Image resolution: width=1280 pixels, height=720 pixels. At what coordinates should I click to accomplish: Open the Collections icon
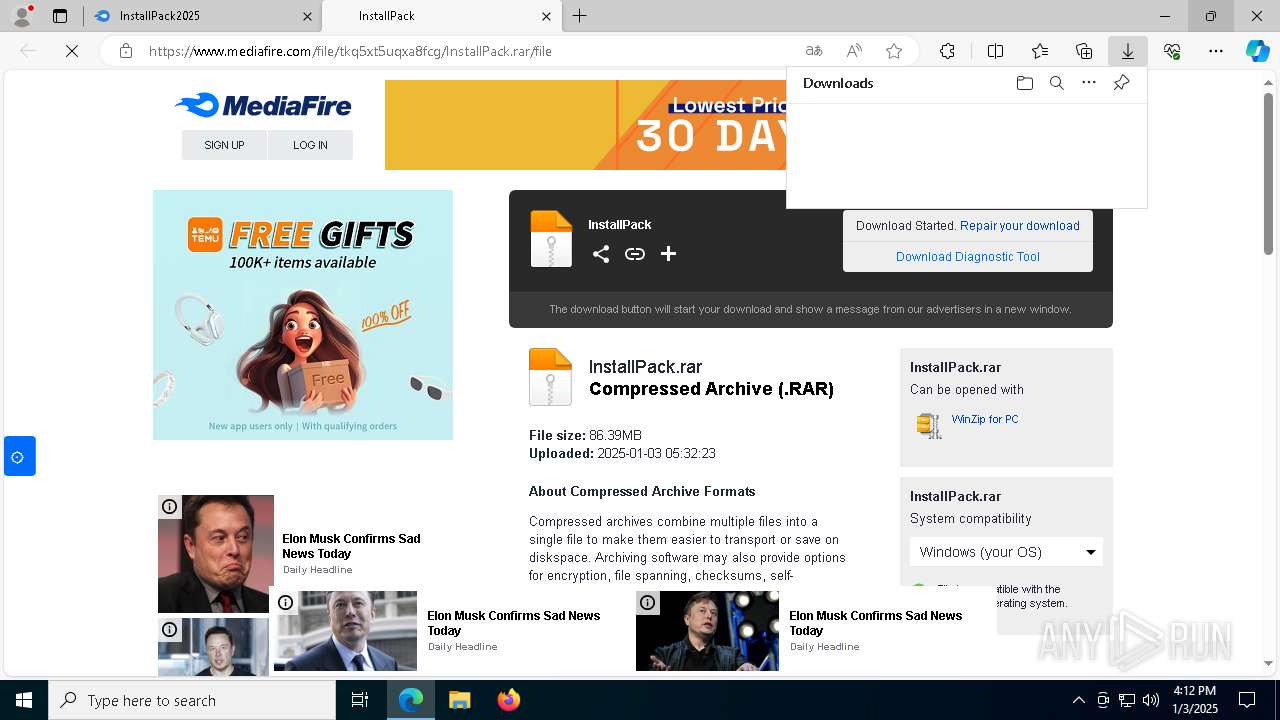(1084, 51)
